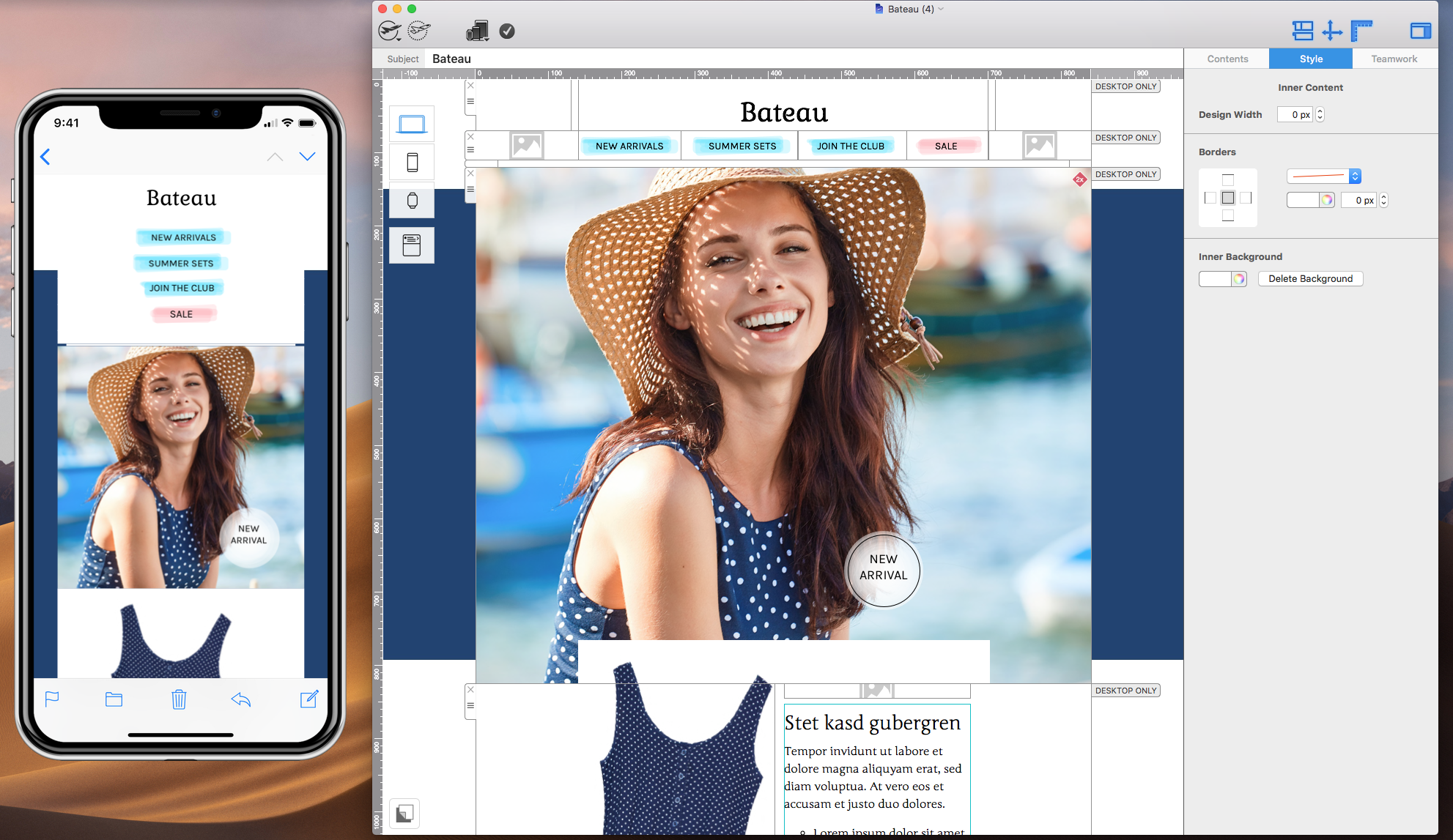This screenshot has height=840, width=1453.
Task: Switch to plain text preview mode
Action: pos(412,245)
